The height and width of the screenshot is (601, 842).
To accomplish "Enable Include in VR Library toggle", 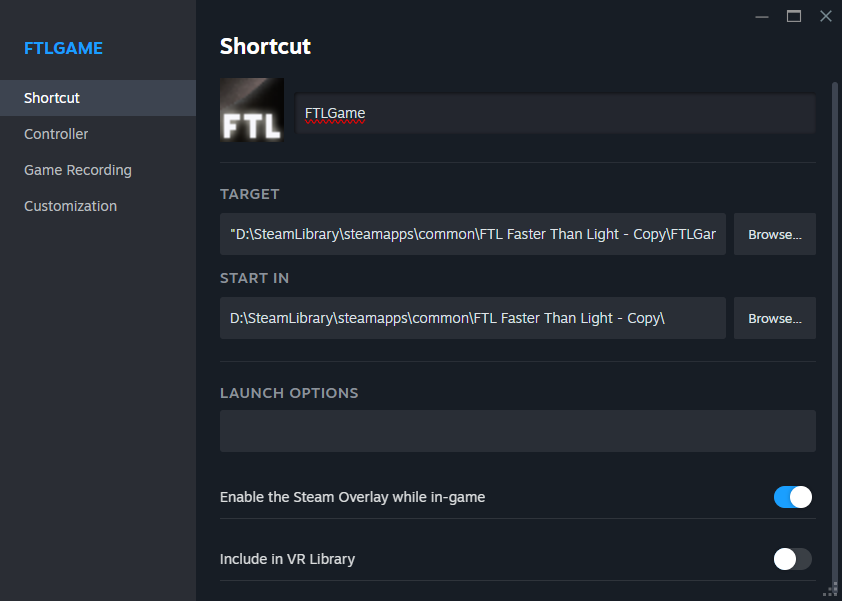I will point(793,559).
